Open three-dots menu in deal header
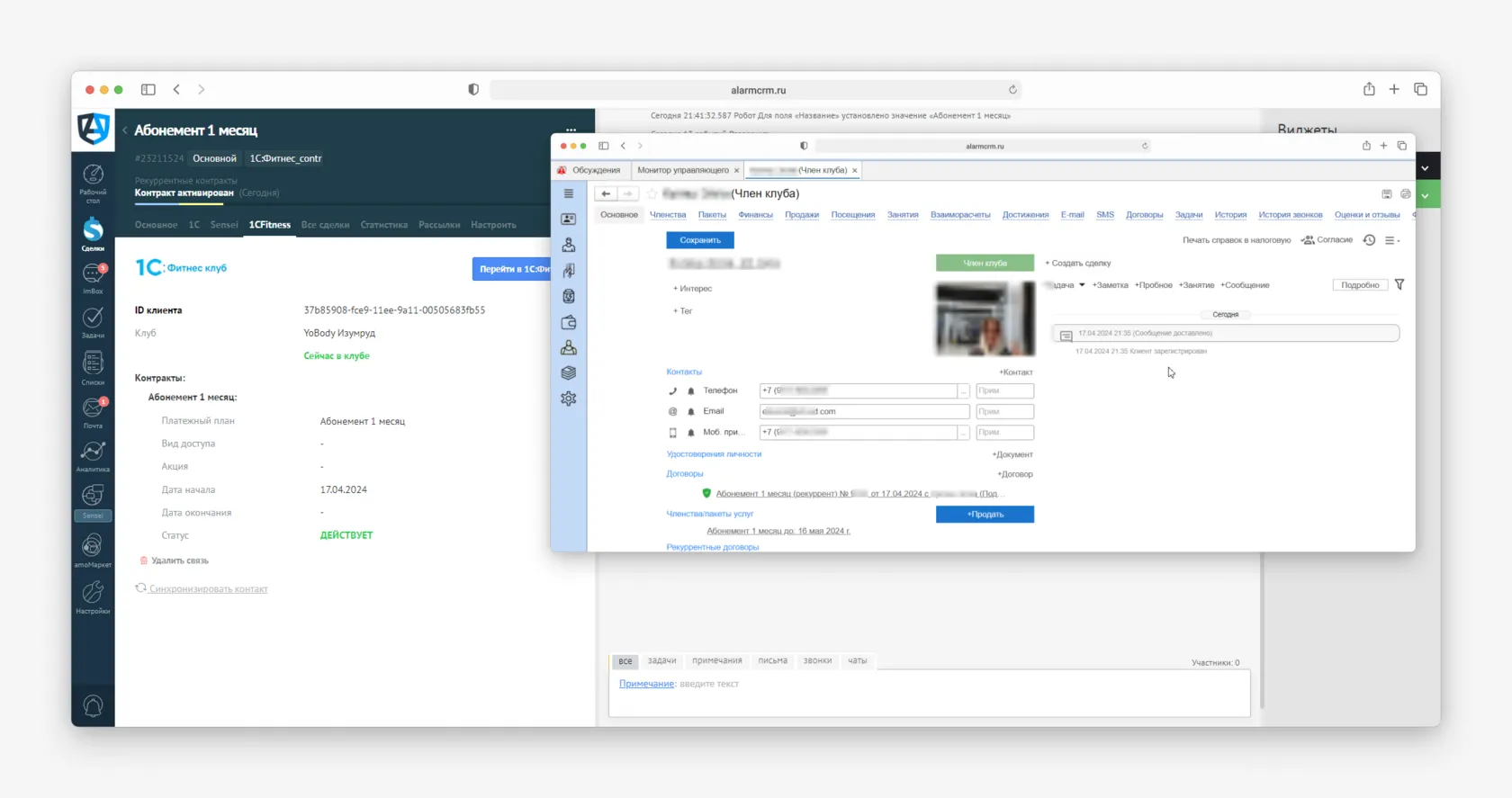1512x798 pixels. (x=571, y=130)
